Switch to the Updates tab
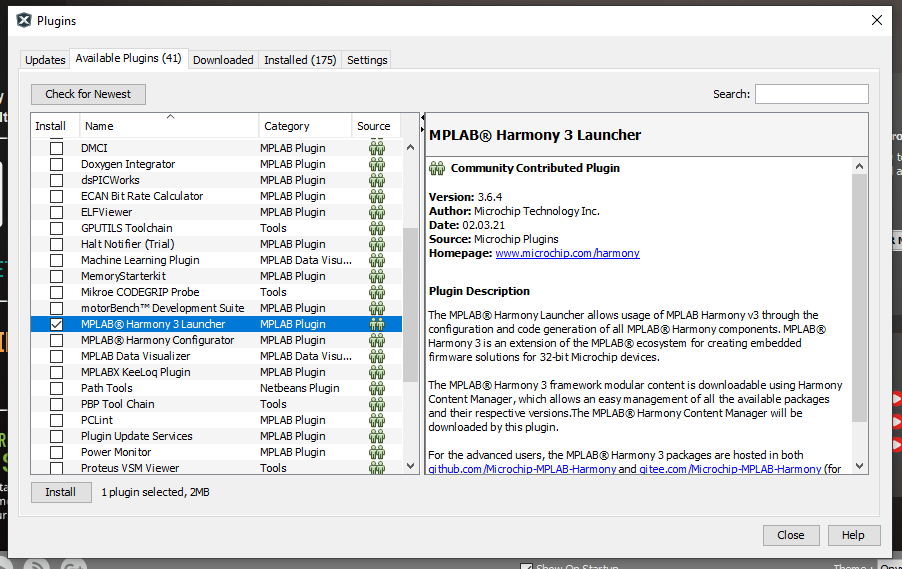This screenshot has width=902, height=569. (45, 60)
